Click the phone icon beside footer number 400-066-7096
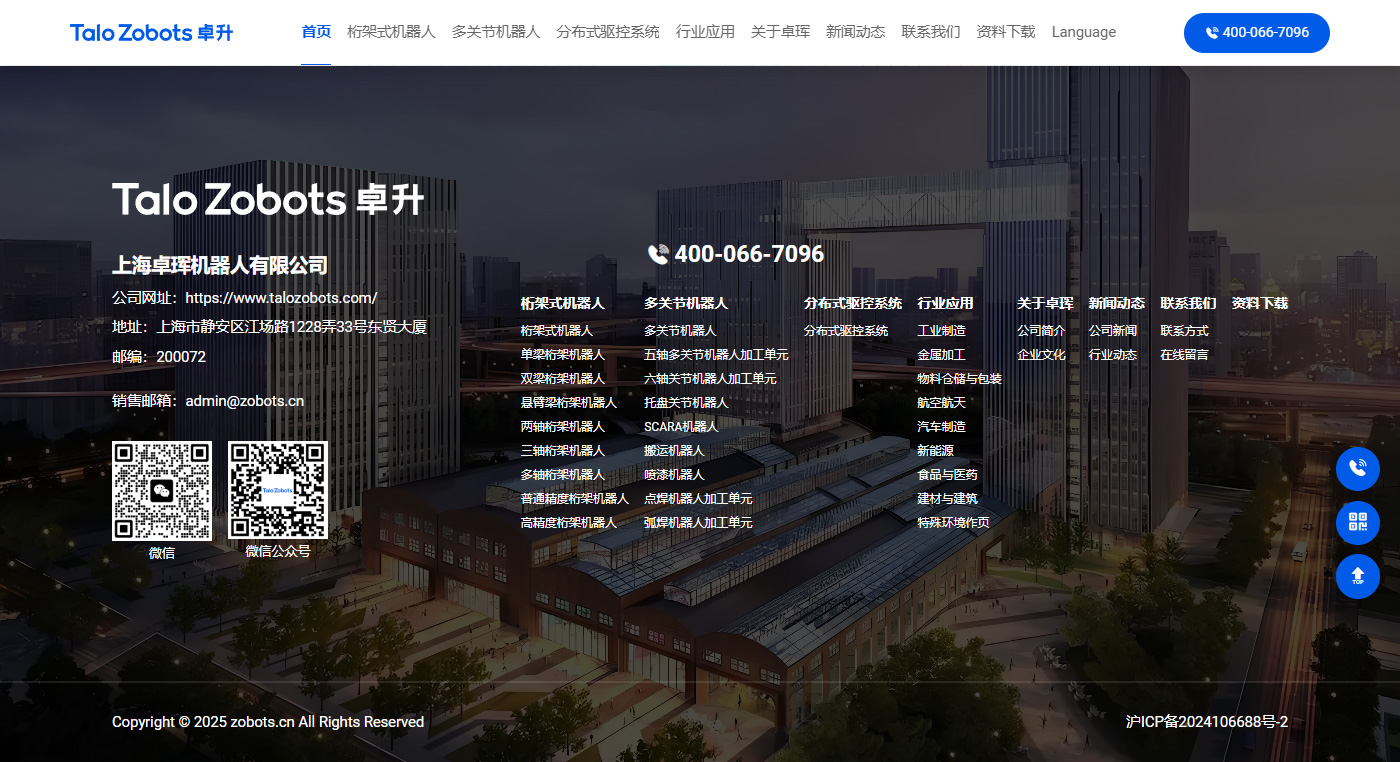 [657, 254]
